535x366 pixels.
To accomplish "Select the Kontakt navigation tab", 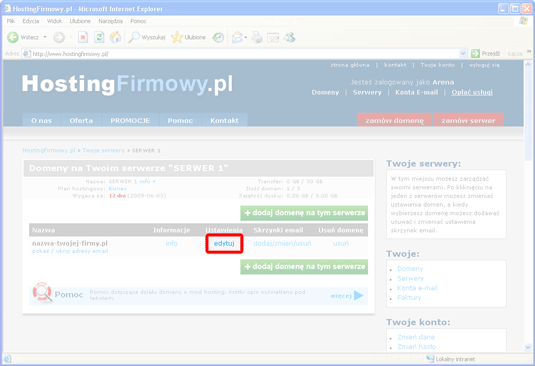I will tap(224, 120).
